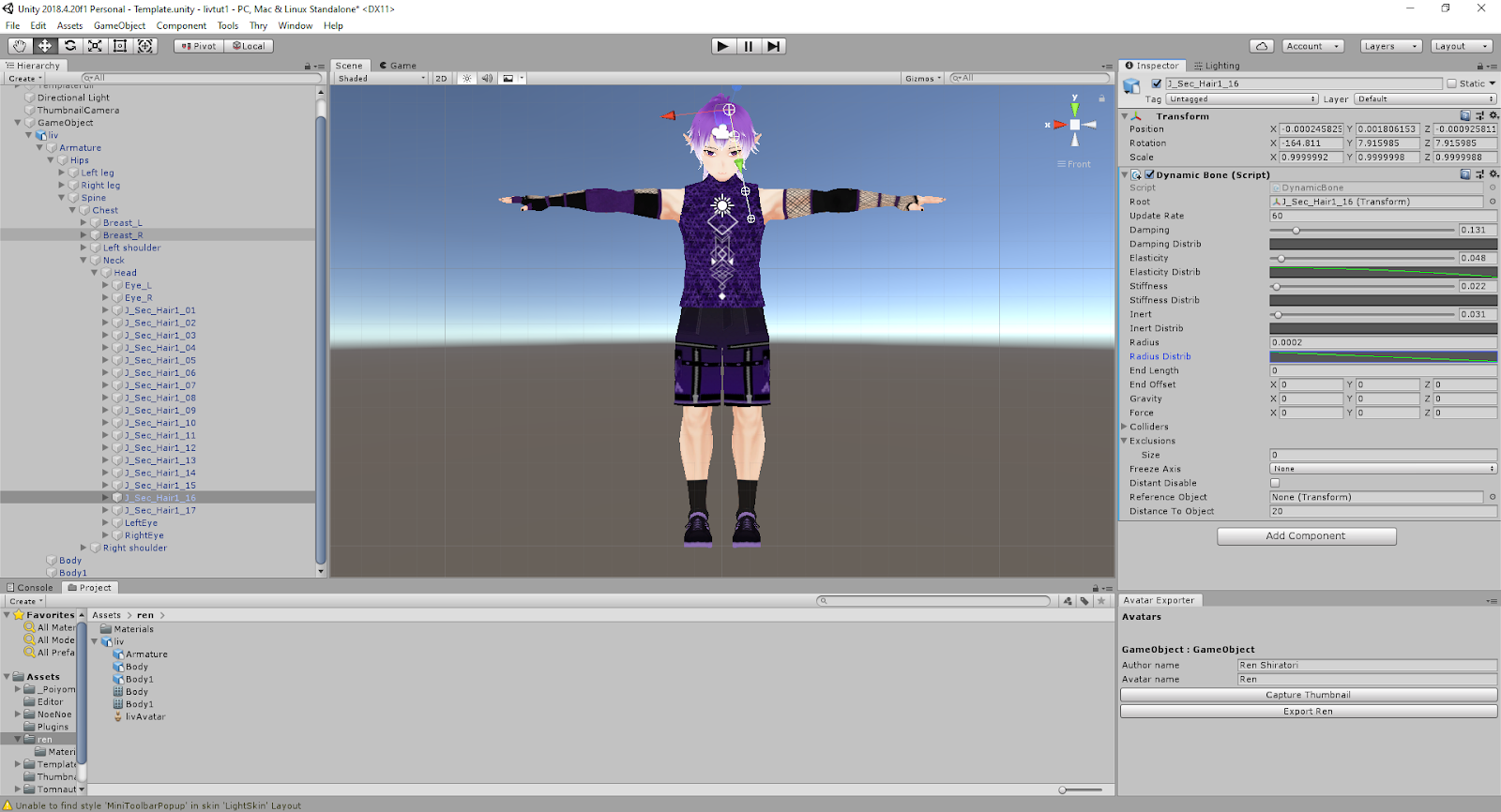Select the Rotate tool in the toolbar
The image size is (1501, 812).
point(70,46)
